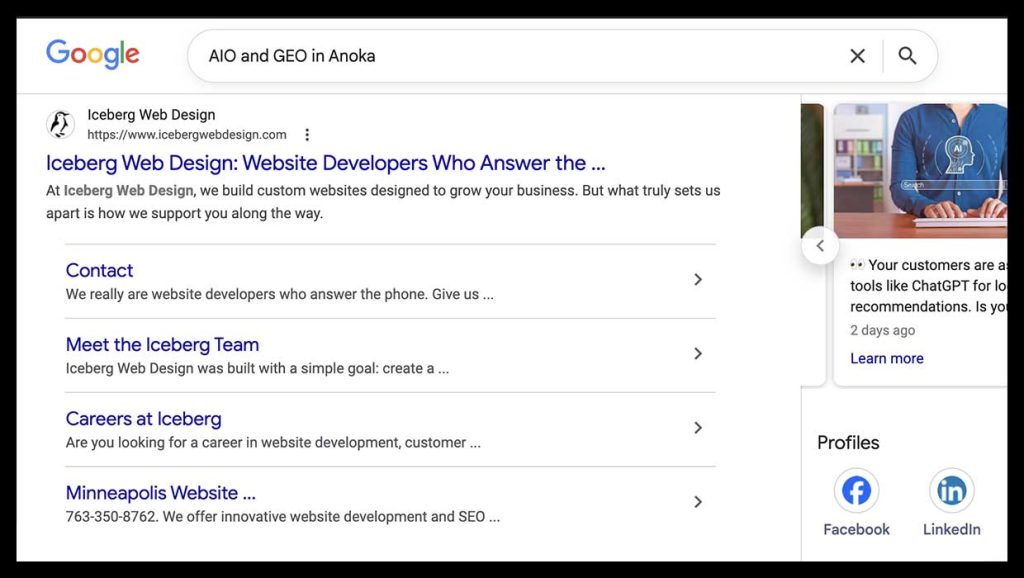
Task: Click the Iceberg Web Design site name above URL
Action: (152, 115)
